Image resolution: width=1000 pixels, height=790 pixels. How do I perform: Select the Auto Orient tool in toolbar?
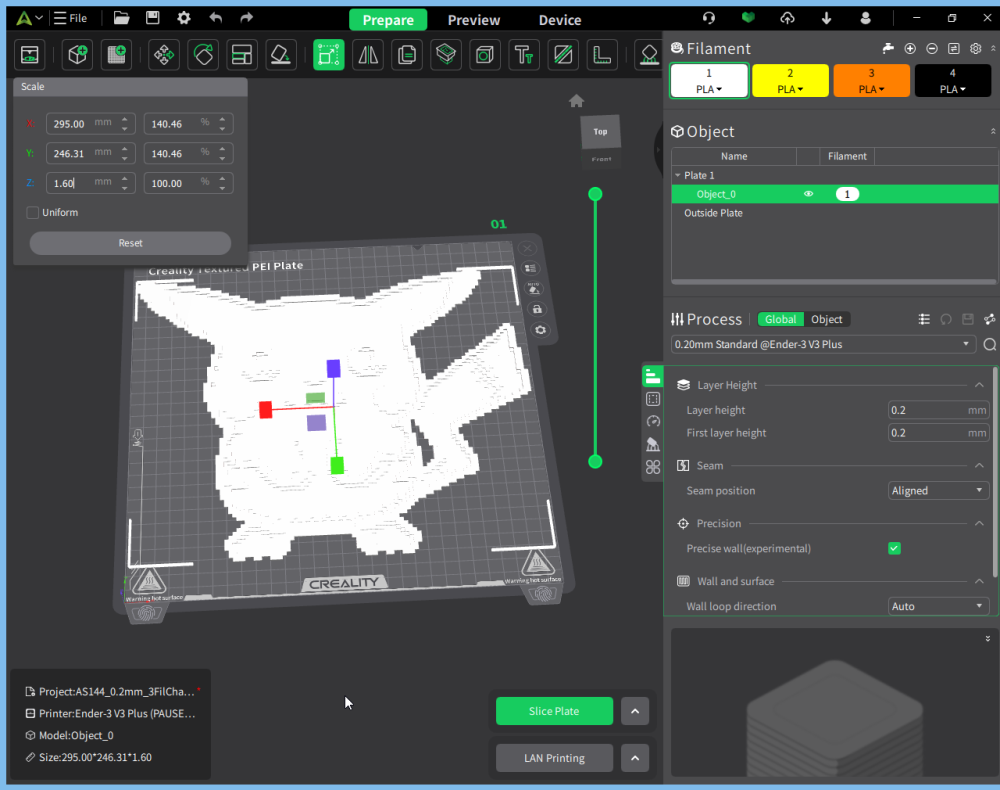point(203,55)
